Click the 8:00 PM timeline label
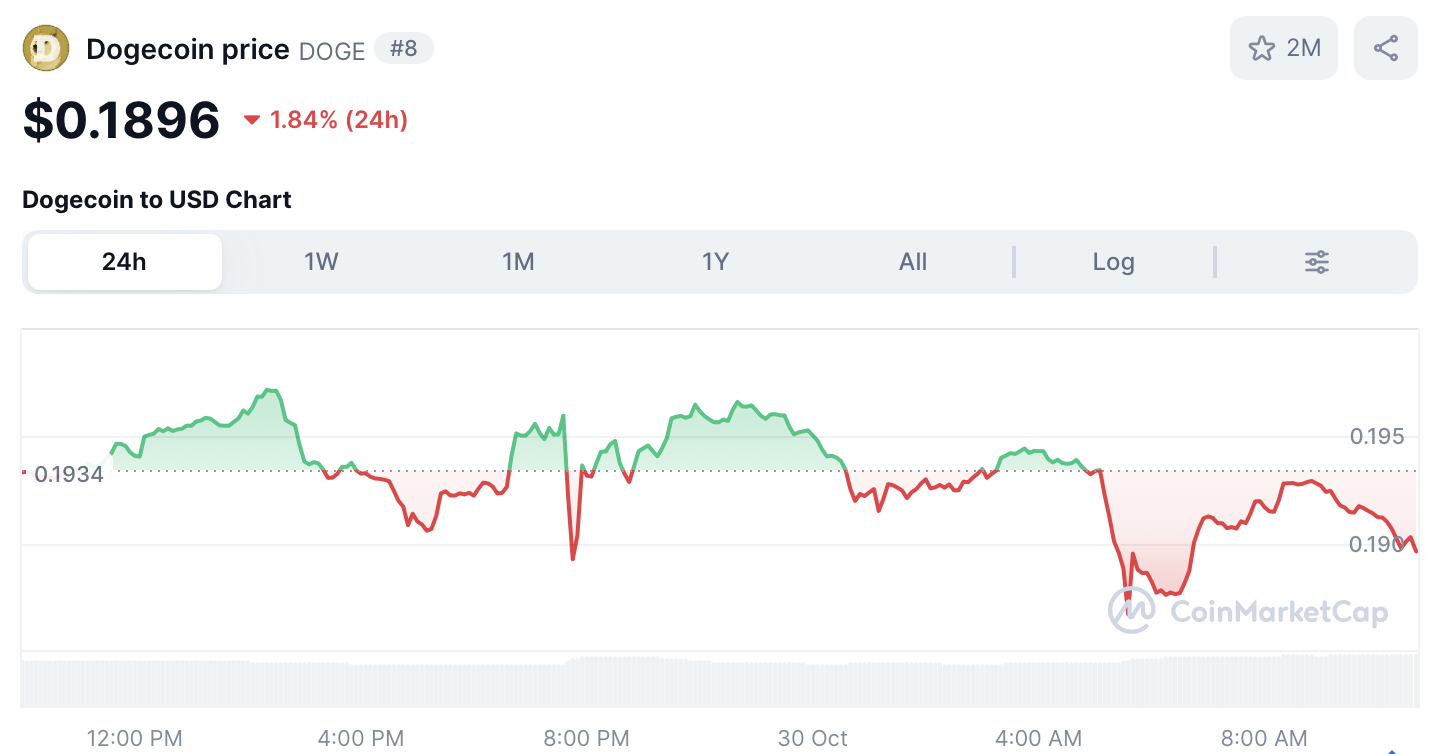Screen dimensions: 1438x754 coord(586,738)
